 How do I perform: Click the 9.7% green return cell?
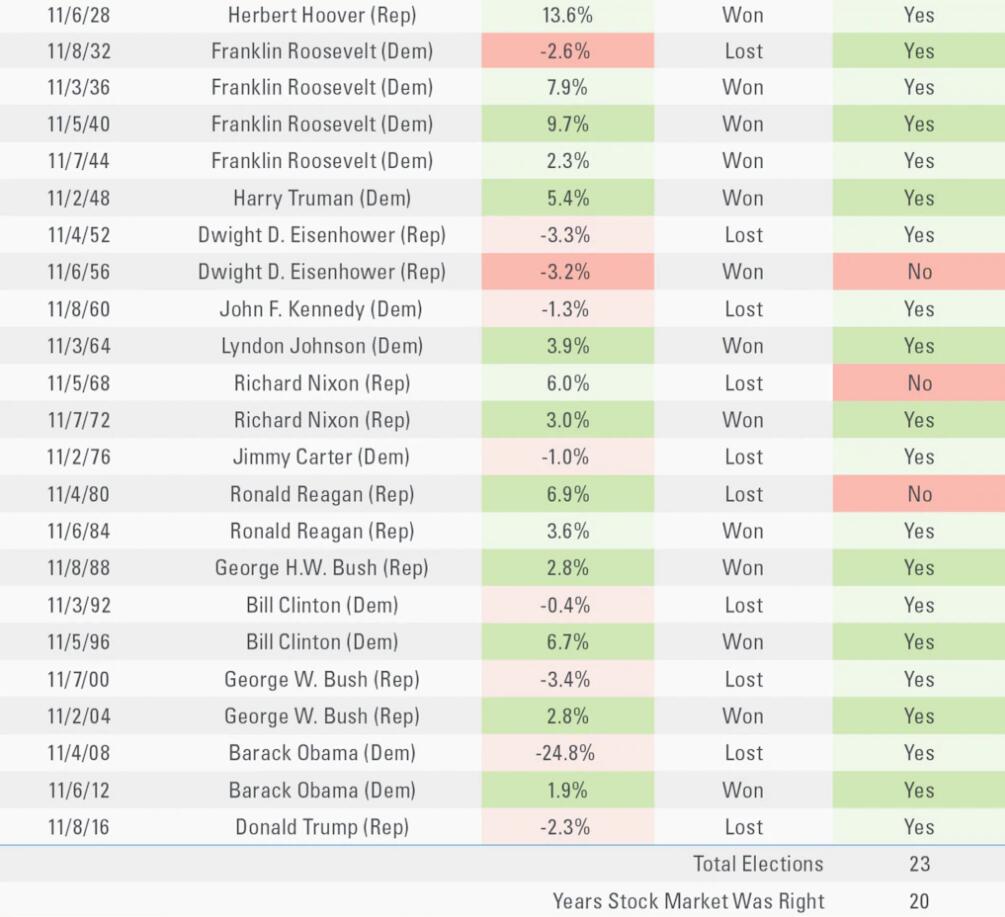(x=567, y=124)
